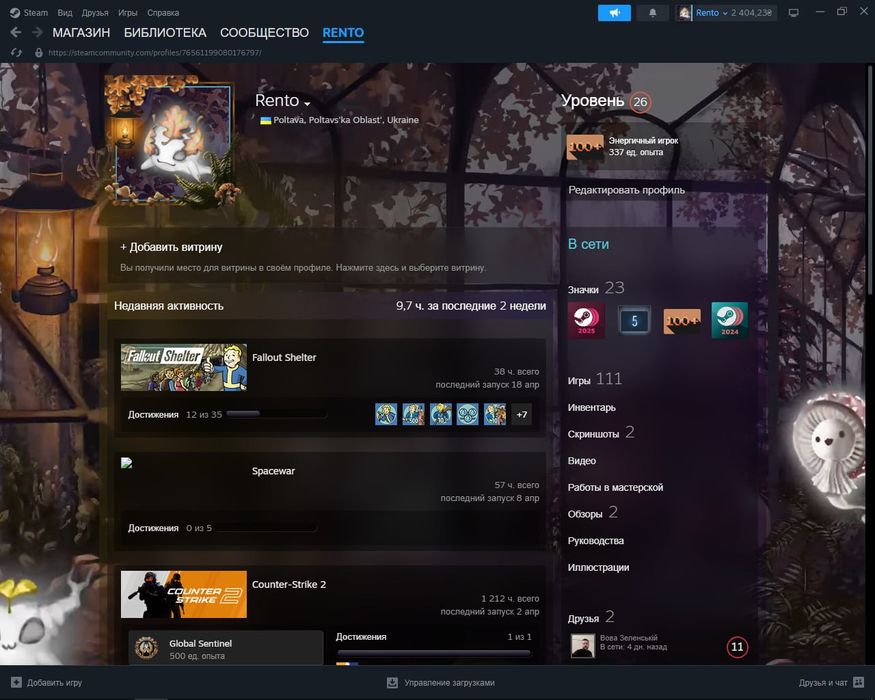Open the Steam 2024 badge
Viewport: 875px width, 700px height.
click(729, 320)
